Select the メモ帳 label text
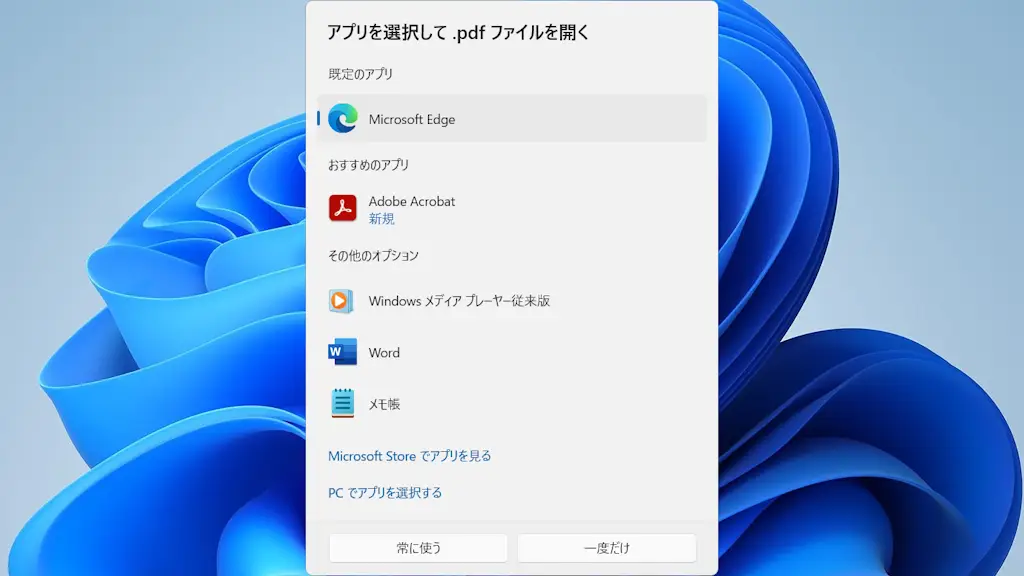Viewport: 1024px width, 576px height. tap(384, 404)
